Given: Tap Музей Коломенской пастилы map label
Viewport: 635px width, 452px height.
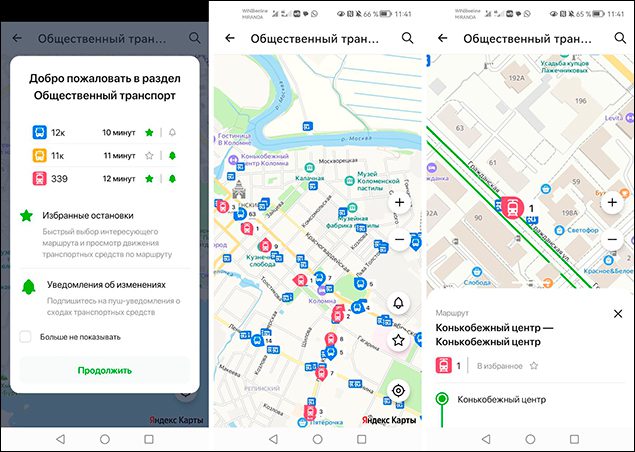Looking at the screenshot, I should [378, 181].
